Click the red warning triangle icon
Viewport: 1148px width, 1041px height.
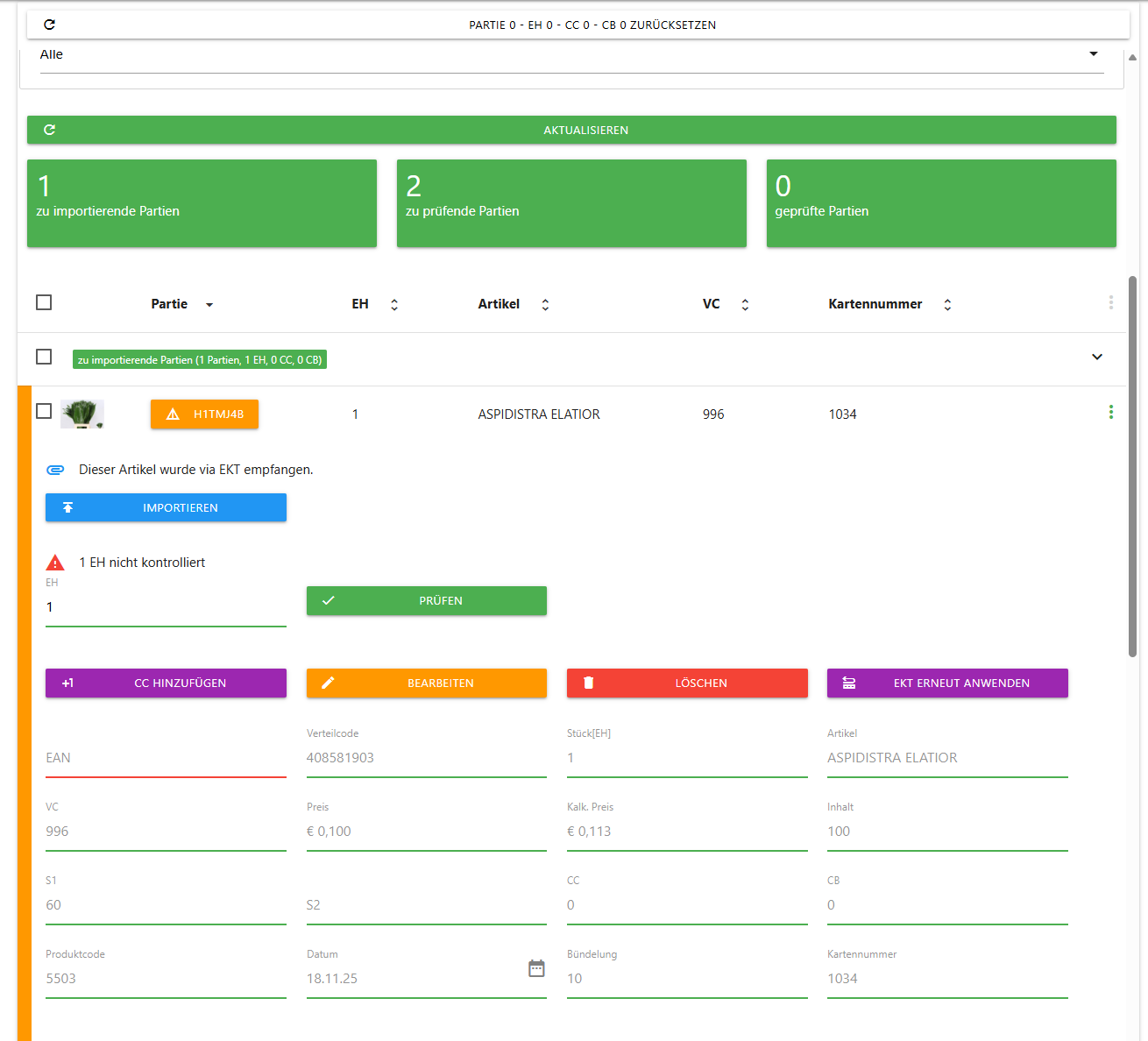(x=55, y=563)
